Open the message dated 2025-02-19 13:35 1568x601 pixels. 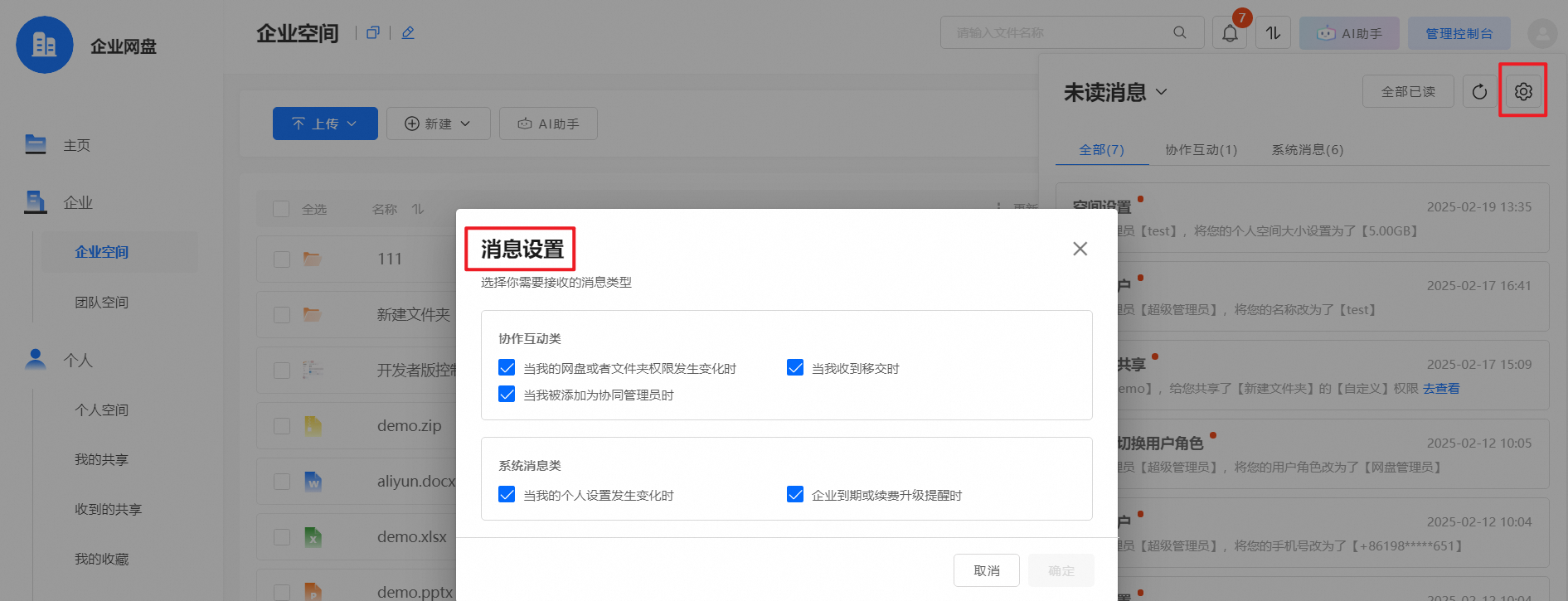[1302, 217]
